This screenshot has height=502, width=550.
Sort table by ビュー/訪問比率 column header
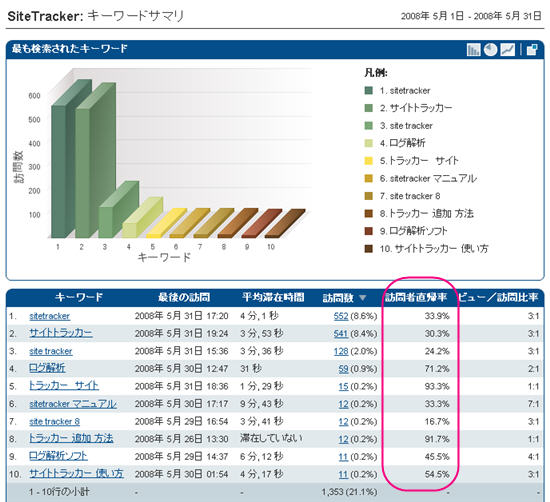pyautogui.click(x=498, y=297)
